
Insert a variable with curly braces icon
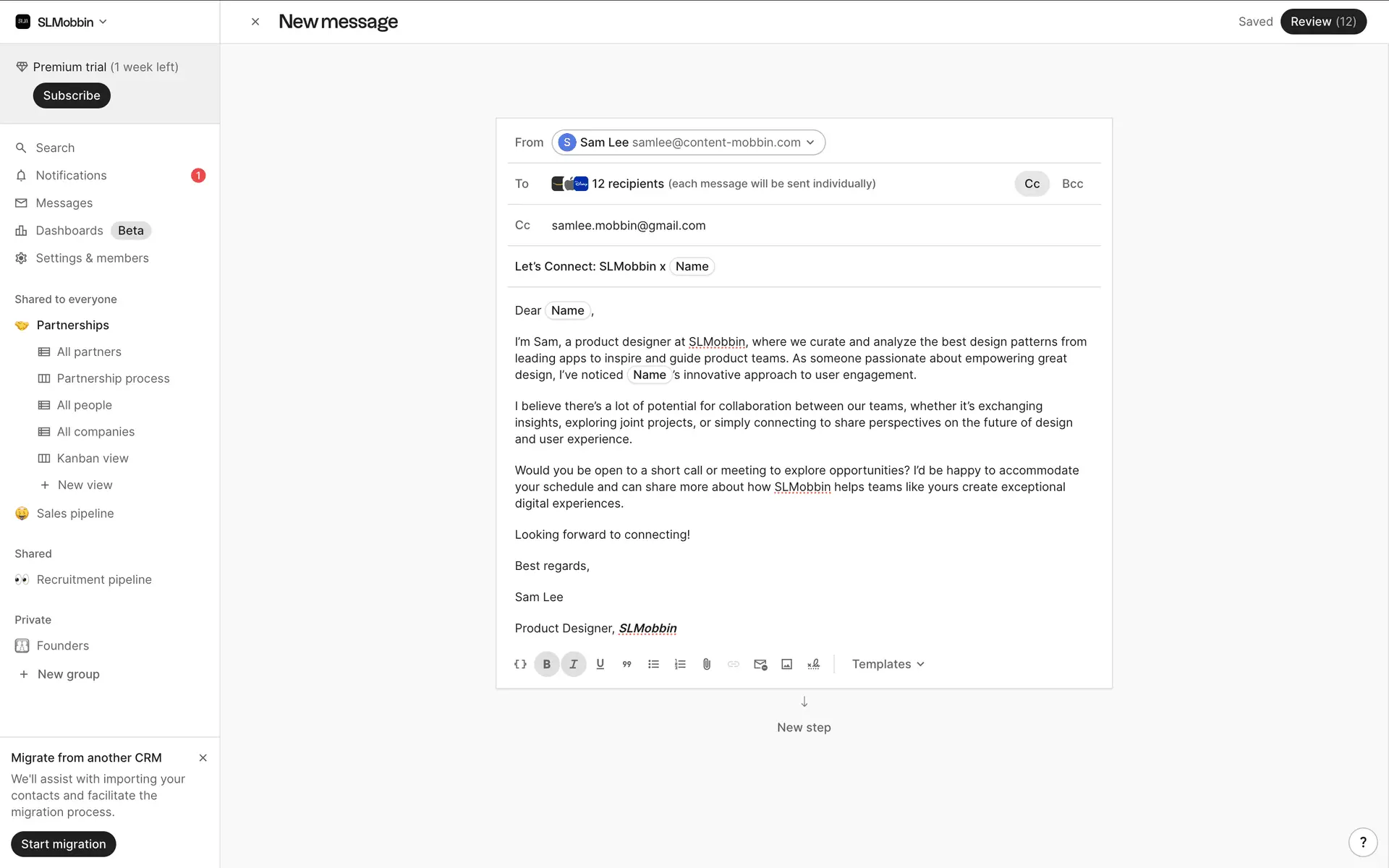(x=520, y=664)
